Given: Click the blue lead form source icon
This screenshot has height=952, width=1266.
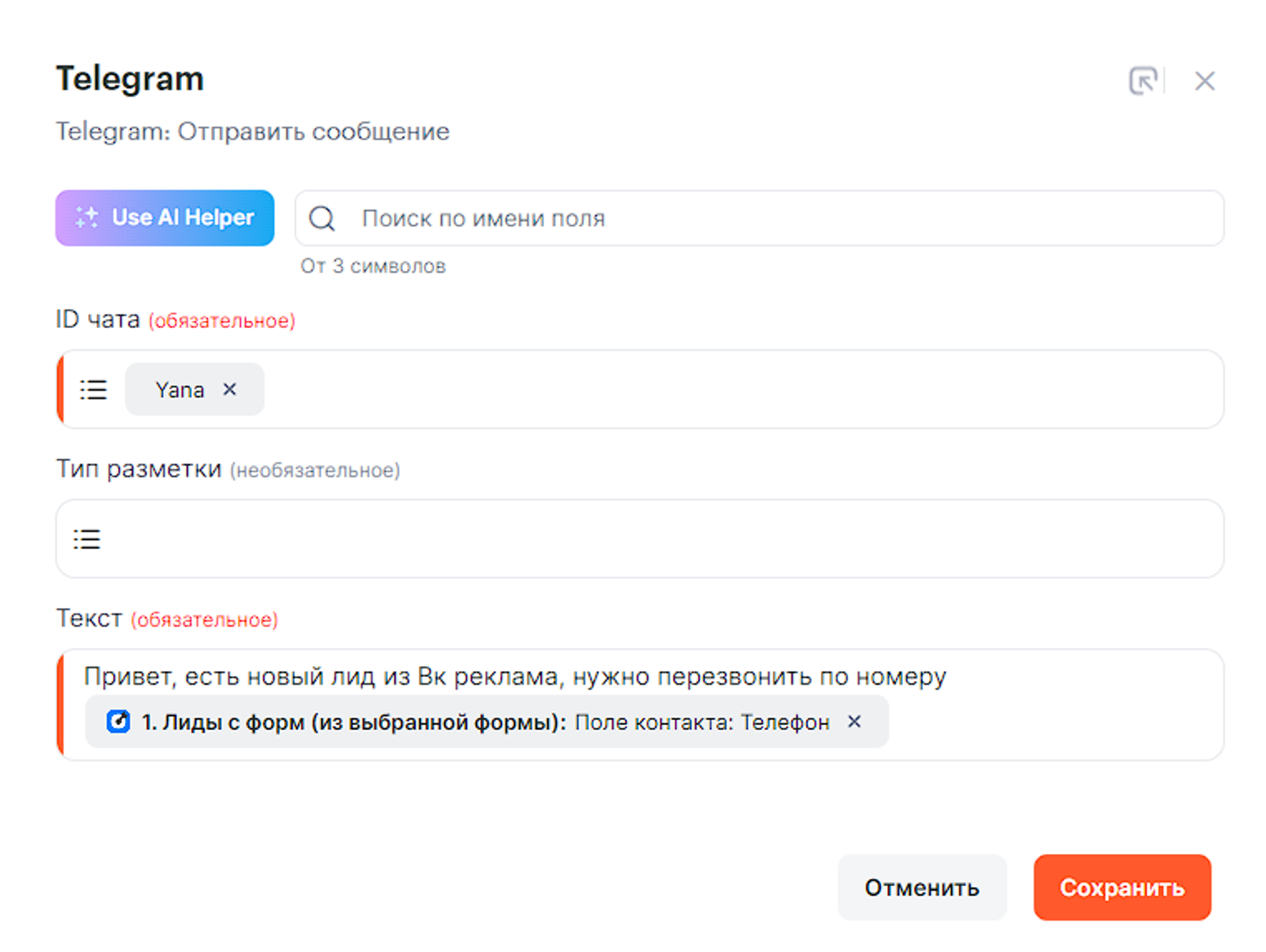Looking at the screenshot, I should pyautogui.click(x=119, y=721).
